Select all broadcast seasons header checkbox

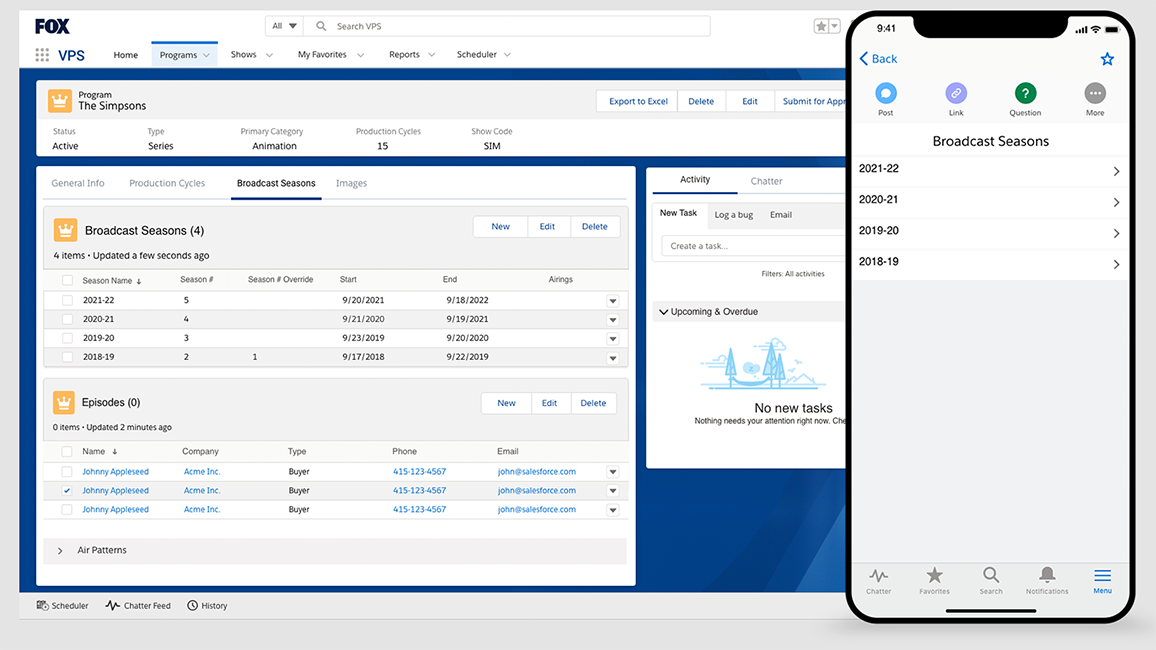pyautogui.click(x=67, y=280)
